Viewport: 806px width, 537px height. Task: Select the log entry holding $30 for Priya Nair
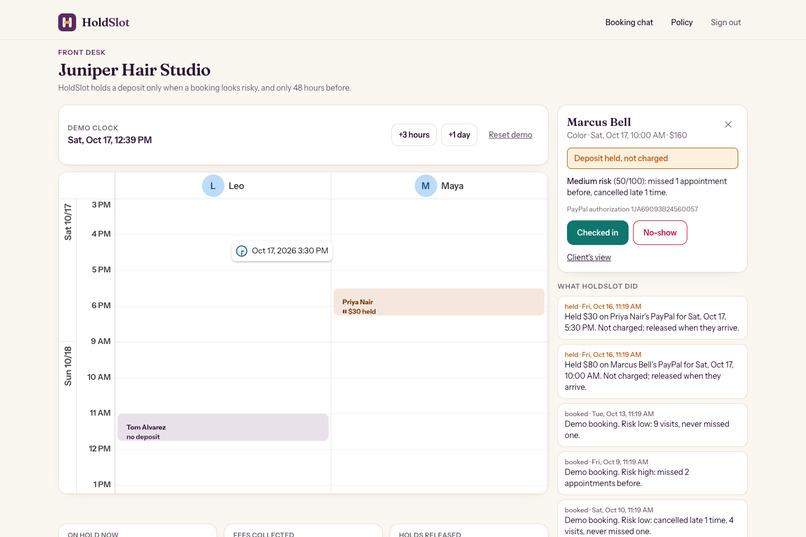pyautogui.click(x=652, y=318)
